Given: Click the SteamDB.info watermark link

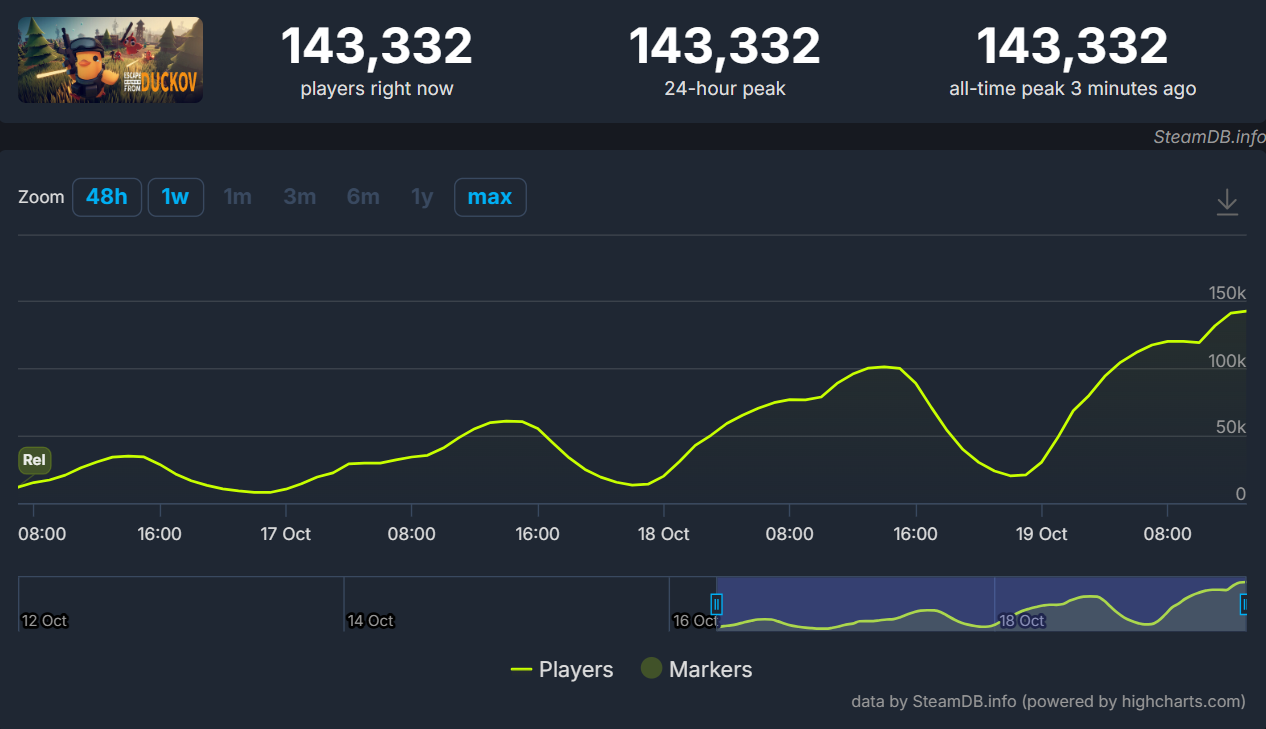Looking at the screenshot, I should [1208, 137].
